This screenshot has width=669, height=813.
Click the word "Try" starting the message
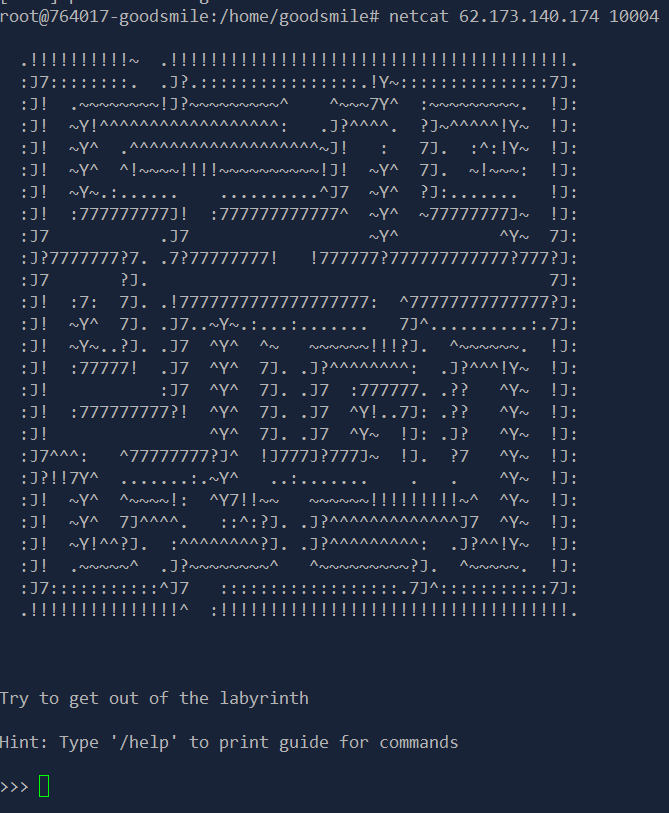pos(14,698)
